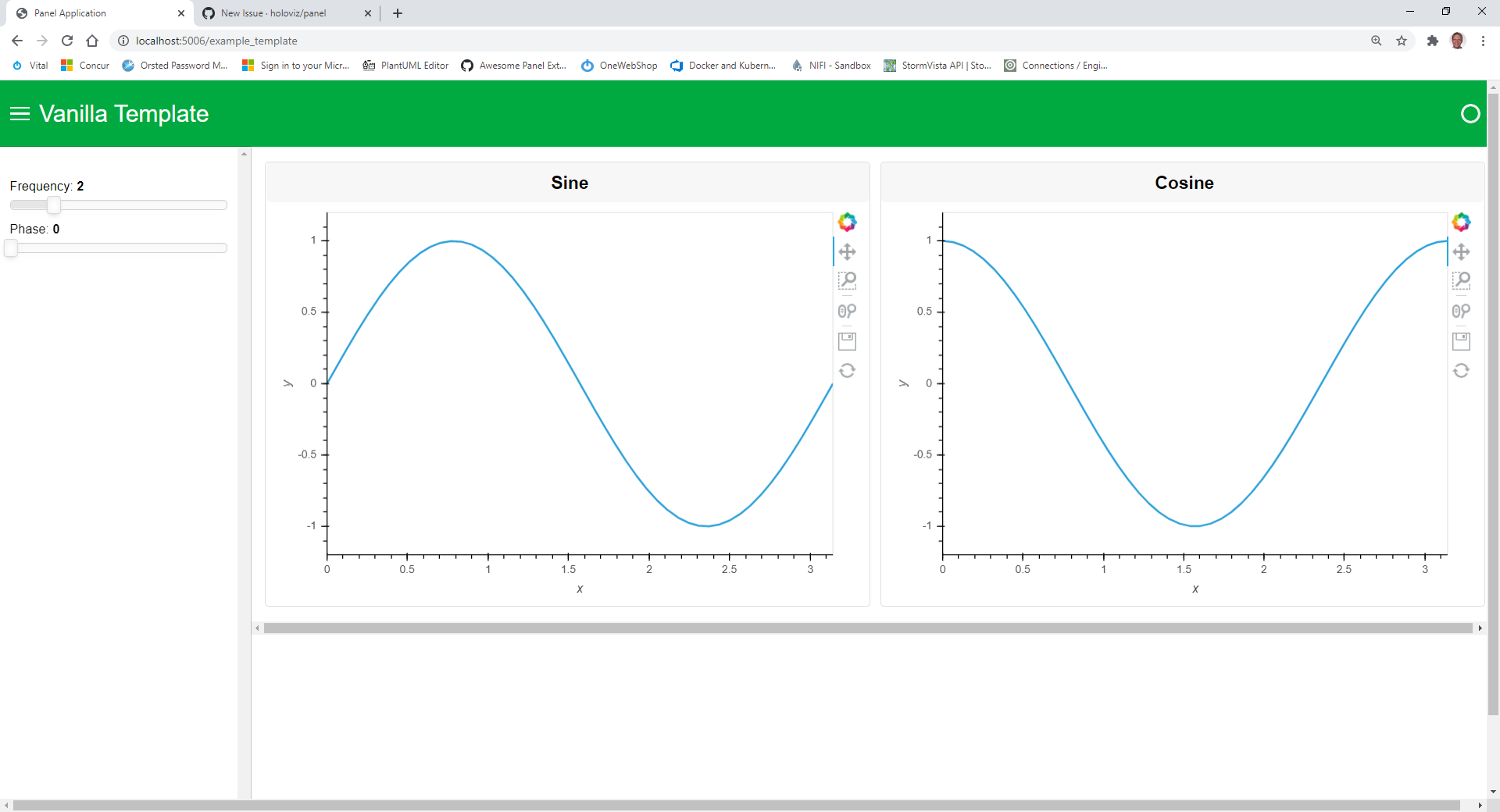1500x812 pixels.
Task: Select Box Zoom tool on Sine plot
Action: point(847,280)
